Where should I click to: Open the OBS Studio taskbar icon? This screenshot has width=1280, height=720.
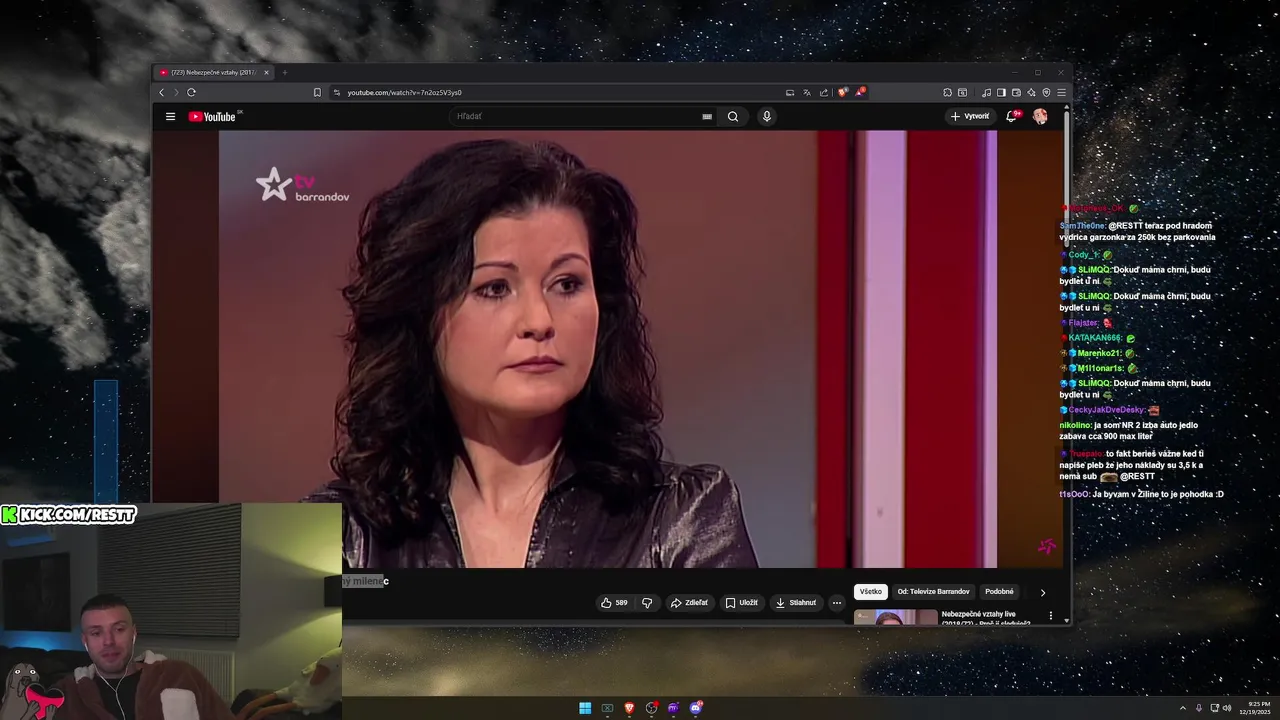pyautogui.click(x=651, y=708)
